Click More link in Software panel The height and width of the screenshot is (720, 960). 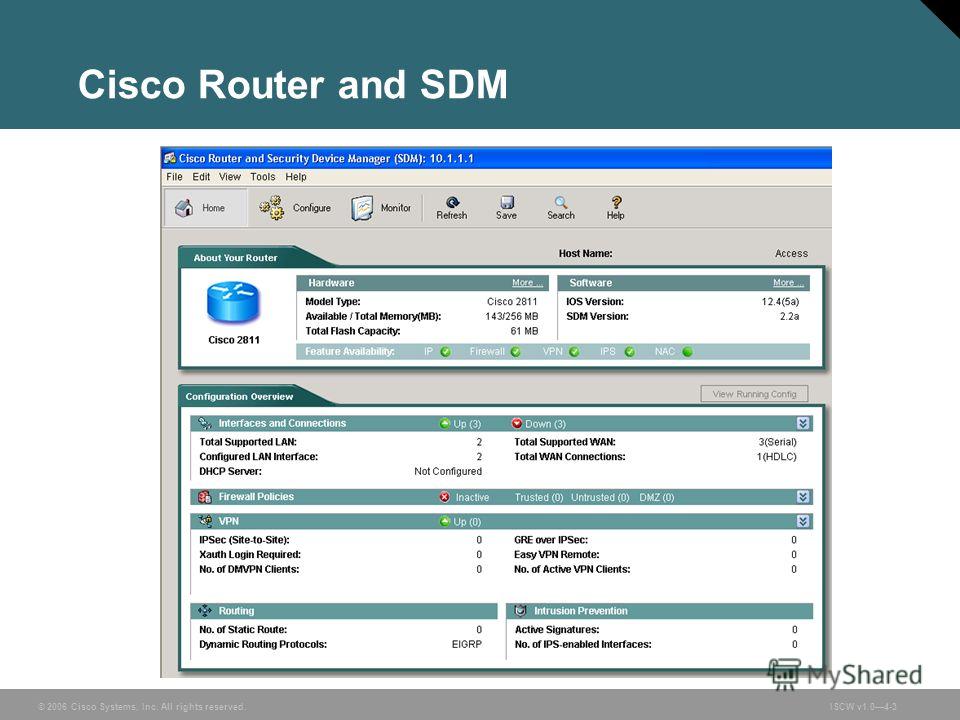[x=788, y=283]
